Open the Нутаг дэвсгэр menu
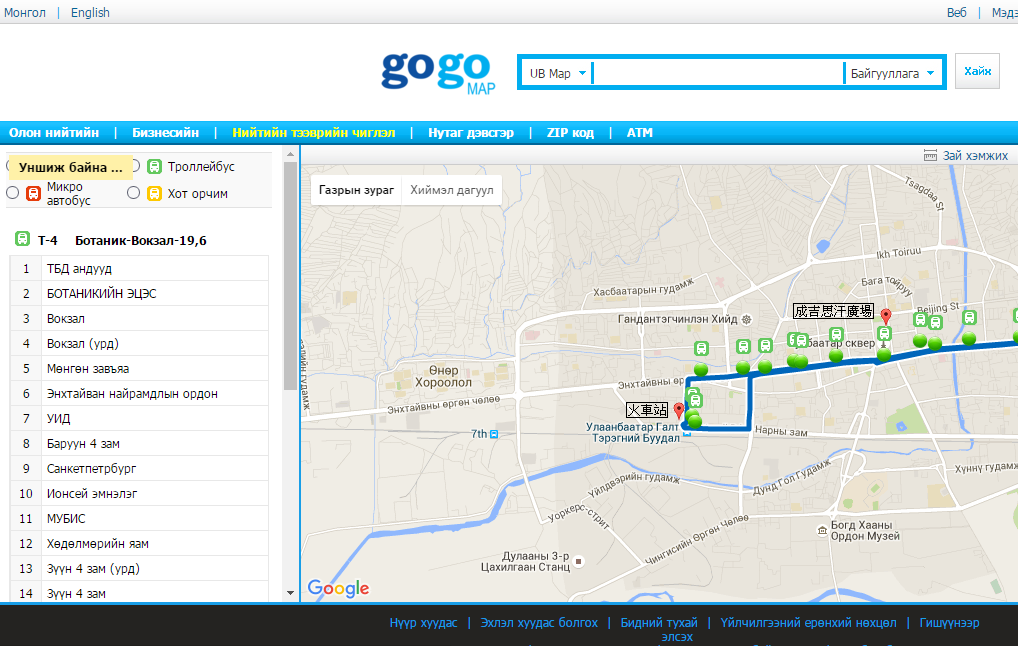Viewport: 1018px width, 646px height. click(x=471, y=132)
